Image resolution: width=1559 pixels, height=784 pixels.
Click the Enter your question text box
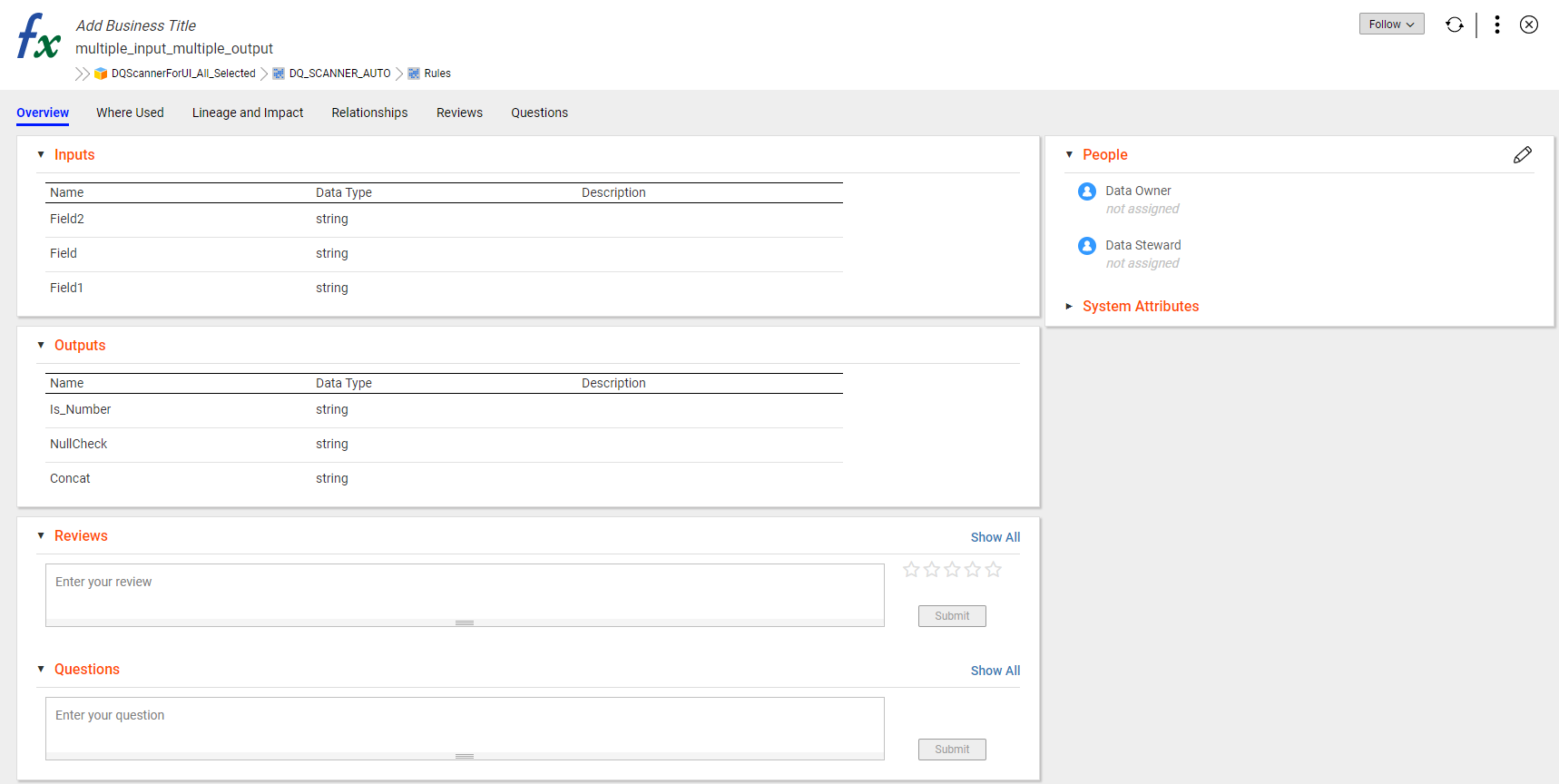(465, 725)
